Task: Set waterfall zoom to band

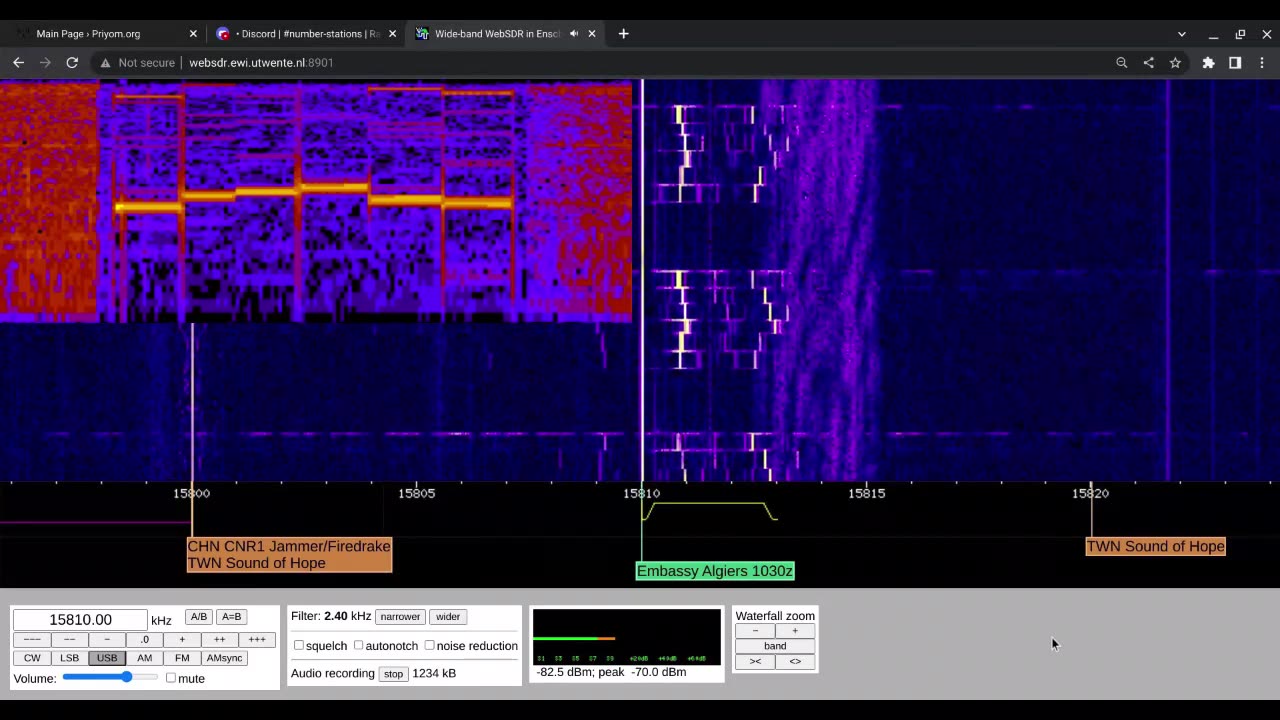Action: pos(775,646)
